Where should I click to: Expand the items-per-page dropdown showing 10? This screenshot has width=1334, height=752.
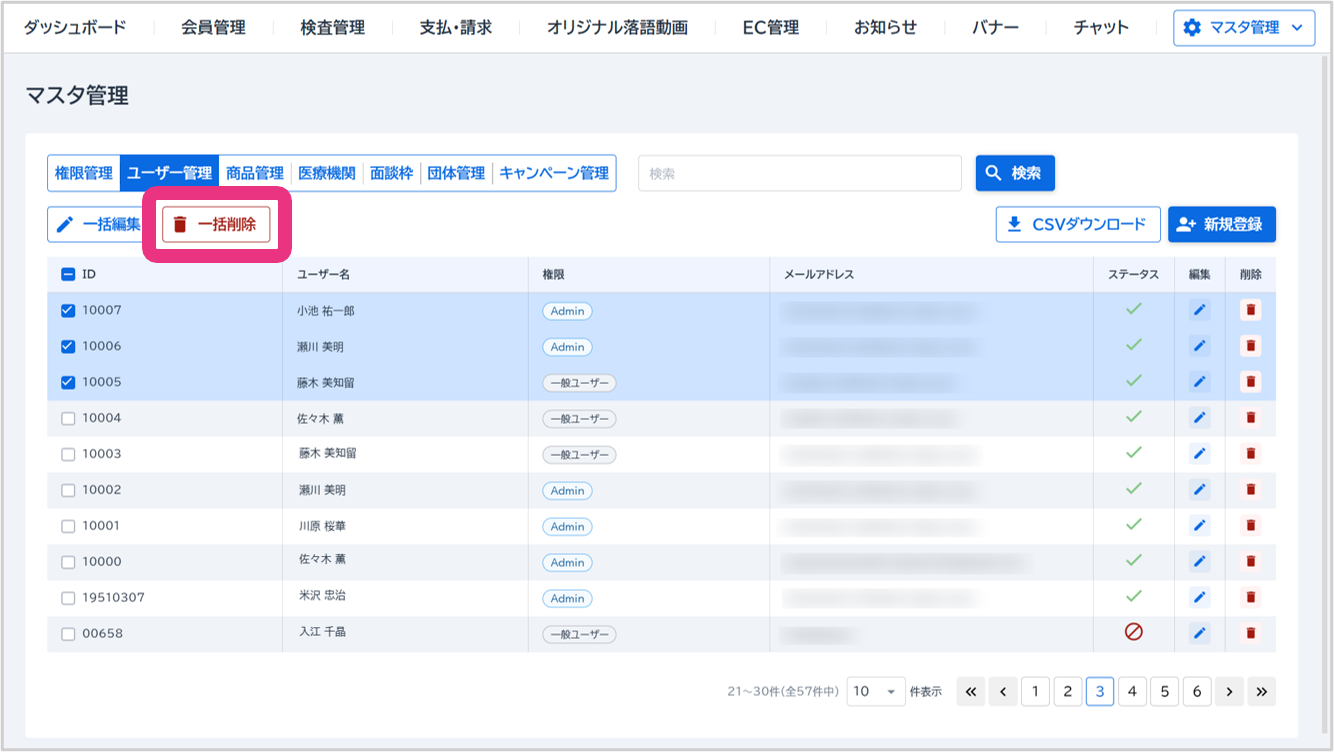click(x=875, y=691)
